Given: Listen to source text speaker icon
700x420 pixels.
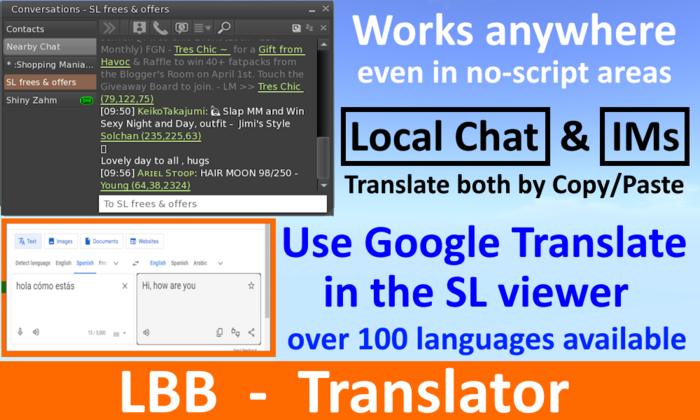Looking at the screenshot, I should (x=36, y=332).
